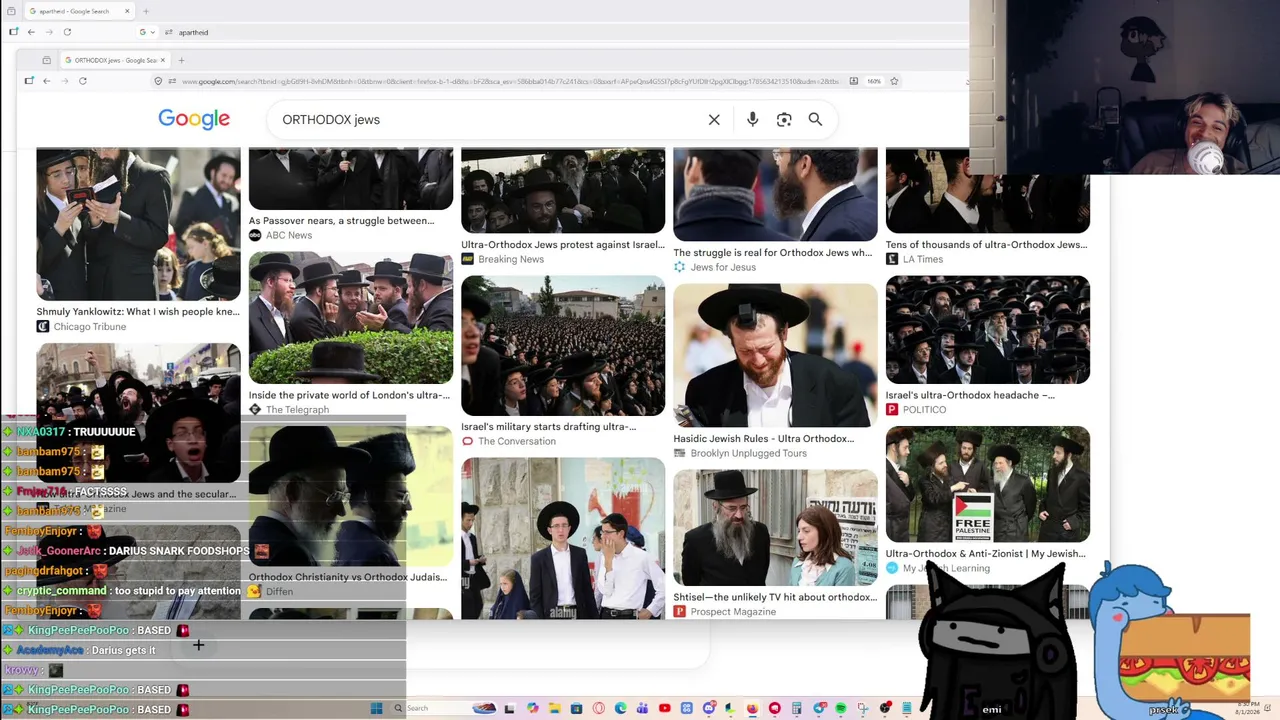
Task: Bookmark this page with the star icon
Action: 894,81
